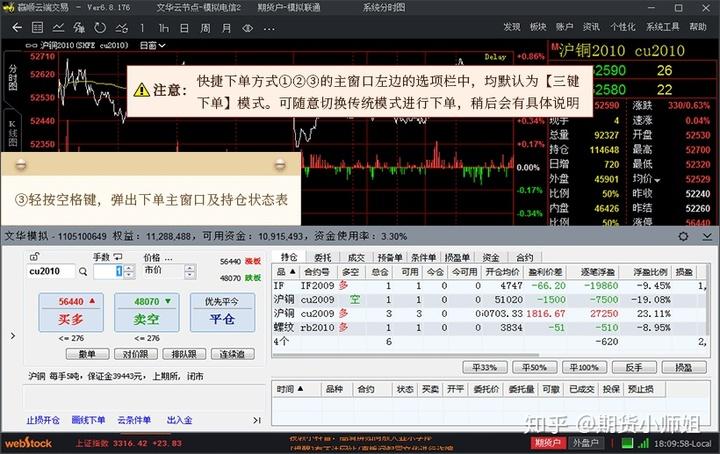720x454 pixels.
Task: Click the 连续追 button
Action: 232,354
